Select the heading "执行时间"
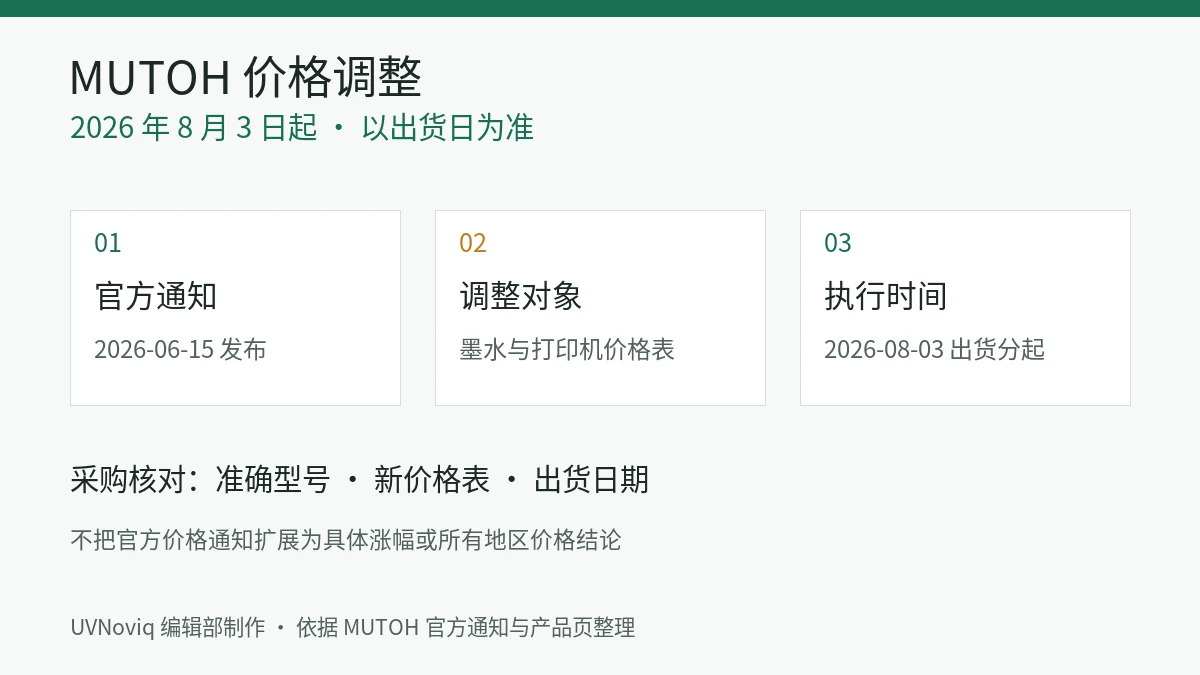This screenshot has width=1200, height=675. pos(885,296)
